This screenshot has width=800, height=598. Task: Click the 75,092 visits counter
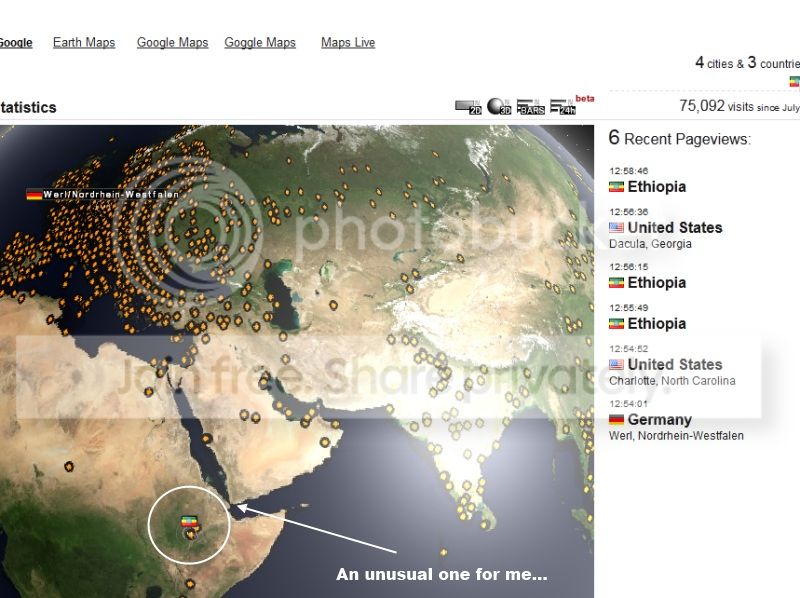(739, 106)
